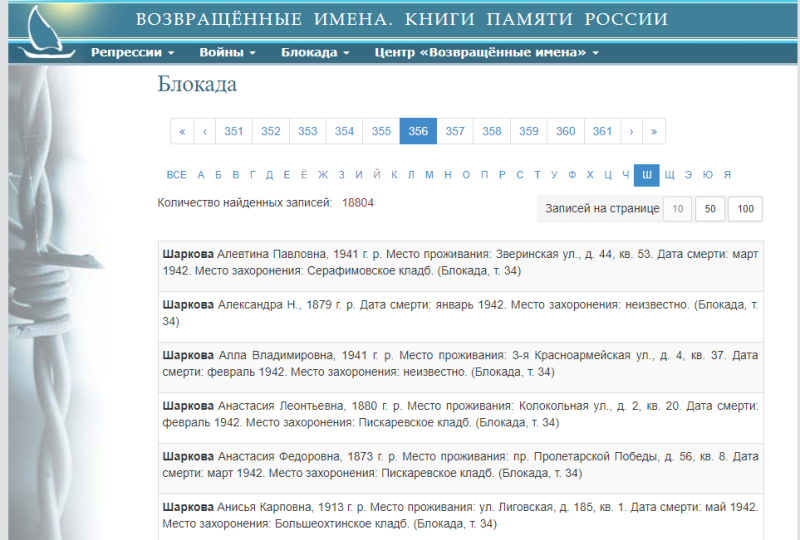
Task: Filter names by letter П
Action: [x=484, y=175]
